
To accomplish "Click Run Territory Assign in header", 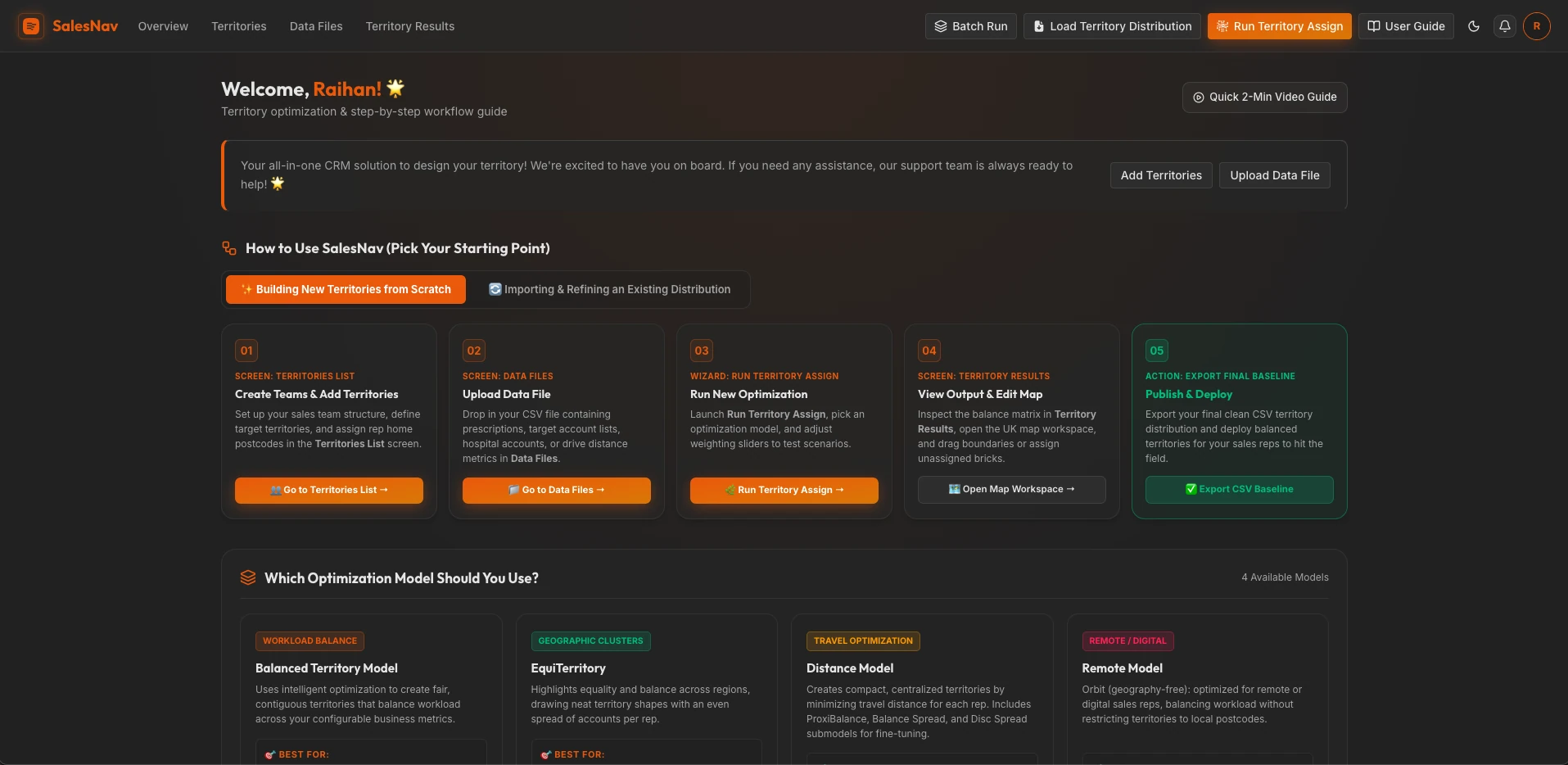I will pyautogui.click(x=1280, y=26).
